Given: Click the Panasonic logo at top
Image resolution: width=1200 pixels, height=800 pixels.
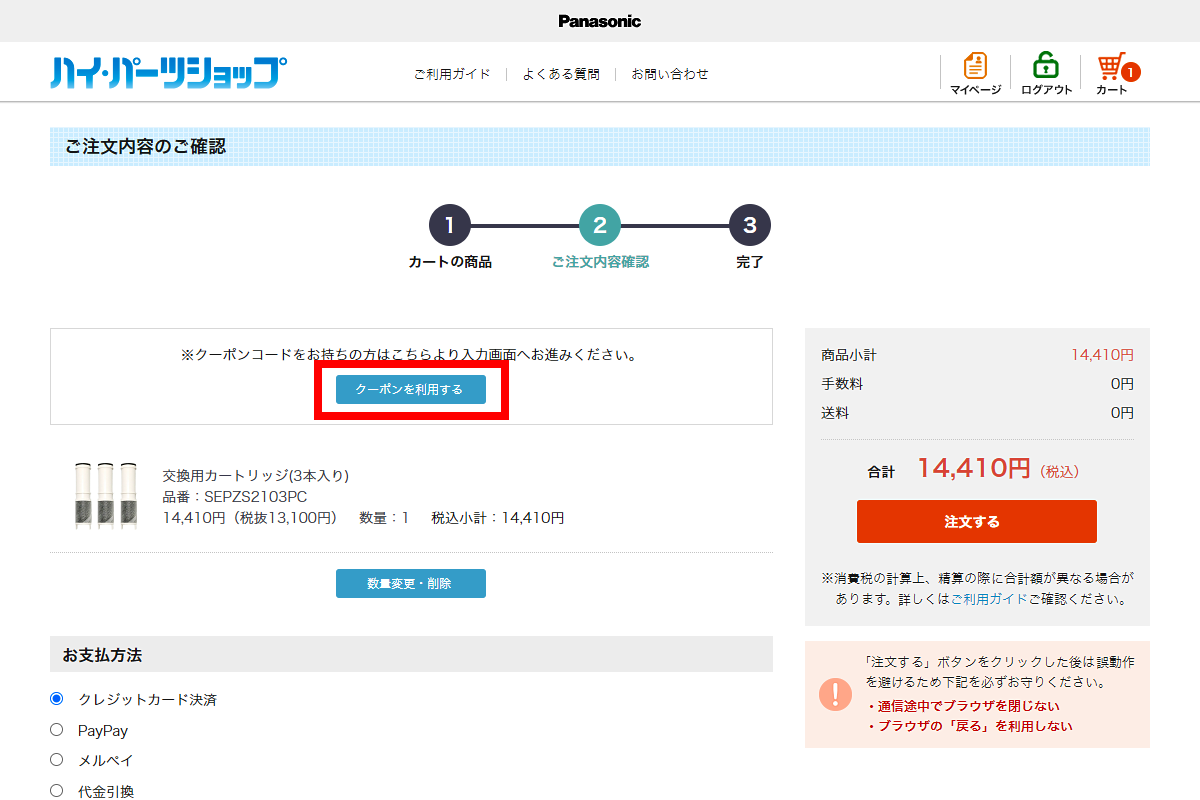Looking at the screenshot, I should click(599, 21).
